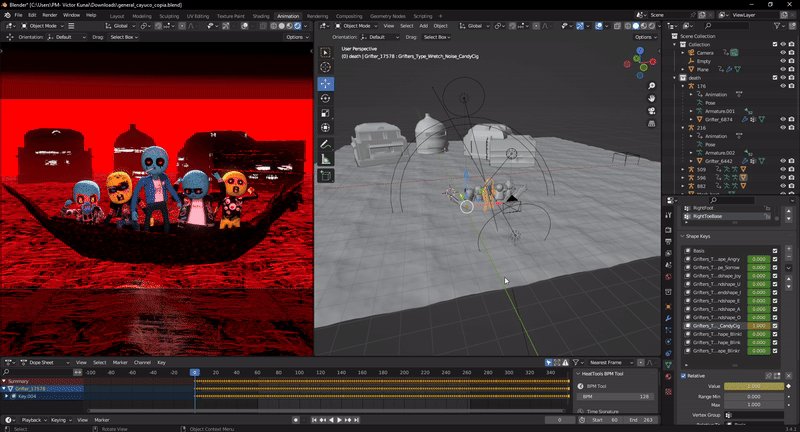Open the Tool properties tab
The height and width of the screenshot is (432, 800).
point(668,216)
